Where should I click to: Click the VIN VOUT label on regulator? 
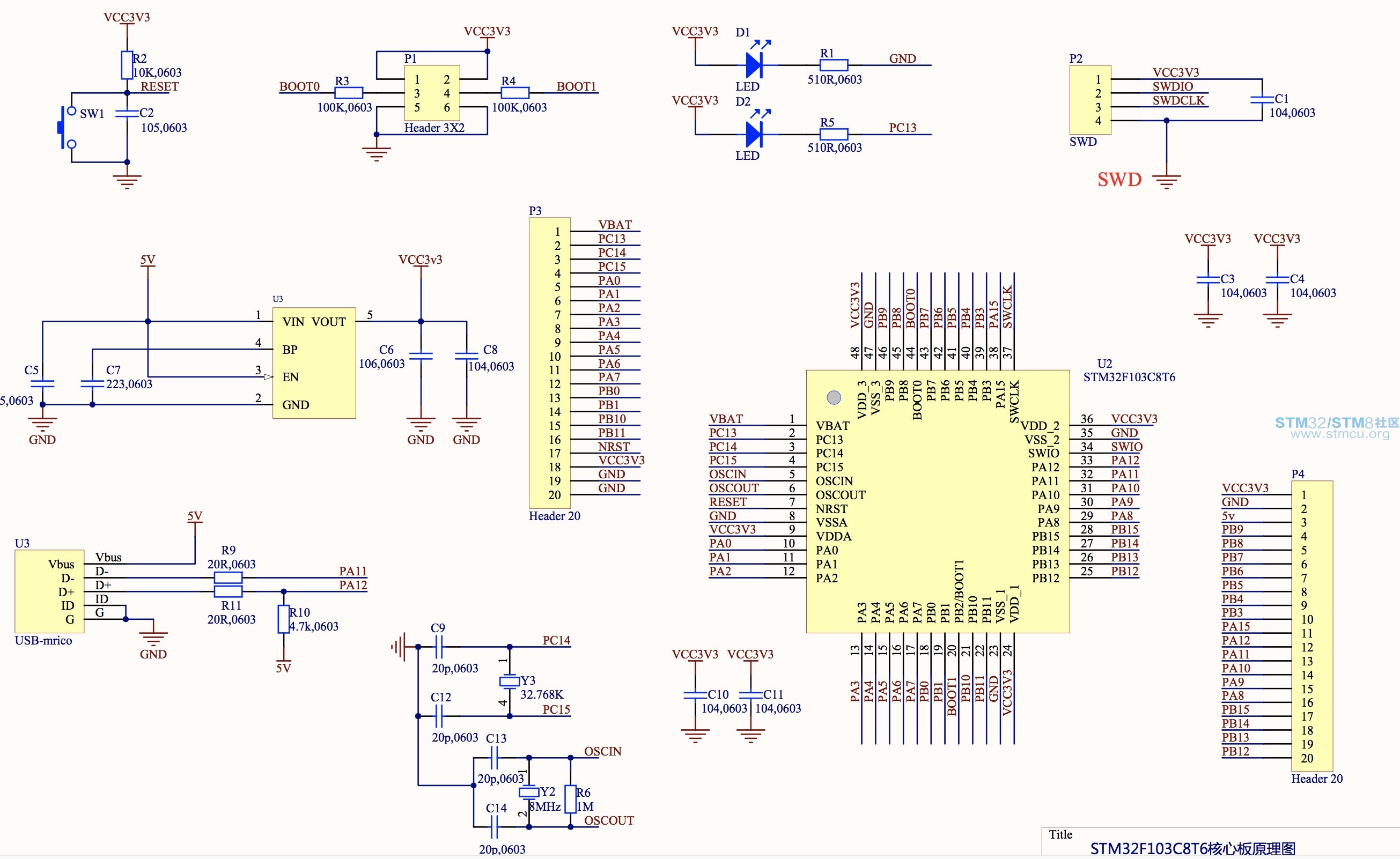tap(314, 322)
